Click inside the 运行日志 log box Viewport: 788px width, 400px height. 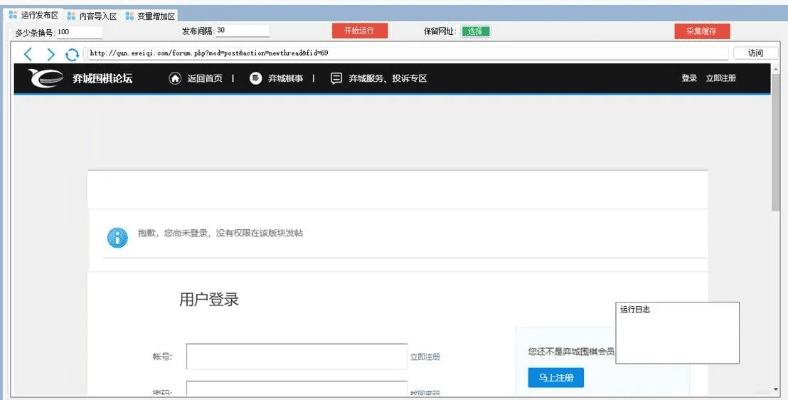(x=677, y=333)
